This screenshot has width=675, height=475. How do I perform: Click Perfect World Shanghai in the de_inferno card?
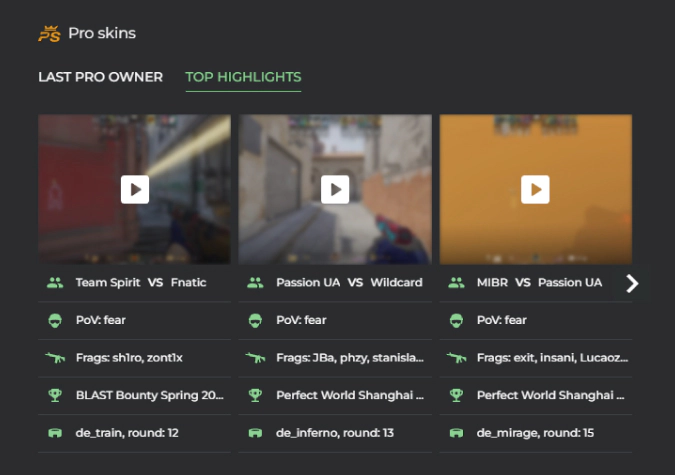point(350,395)
